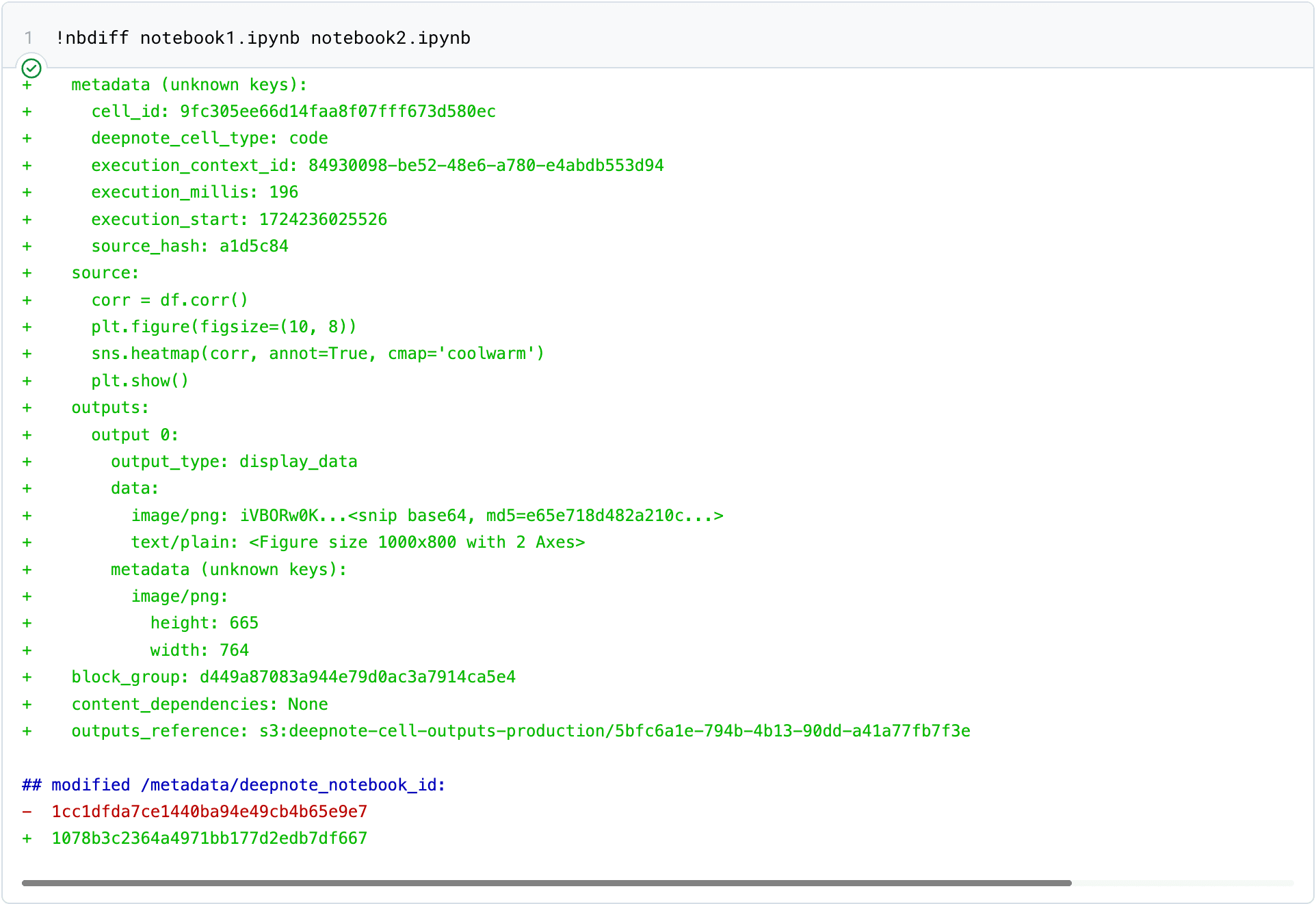Click the execution_start: 1724236025526 line
The width and height of the screenshot is (1316, 904).
click(x=239, y=220)
